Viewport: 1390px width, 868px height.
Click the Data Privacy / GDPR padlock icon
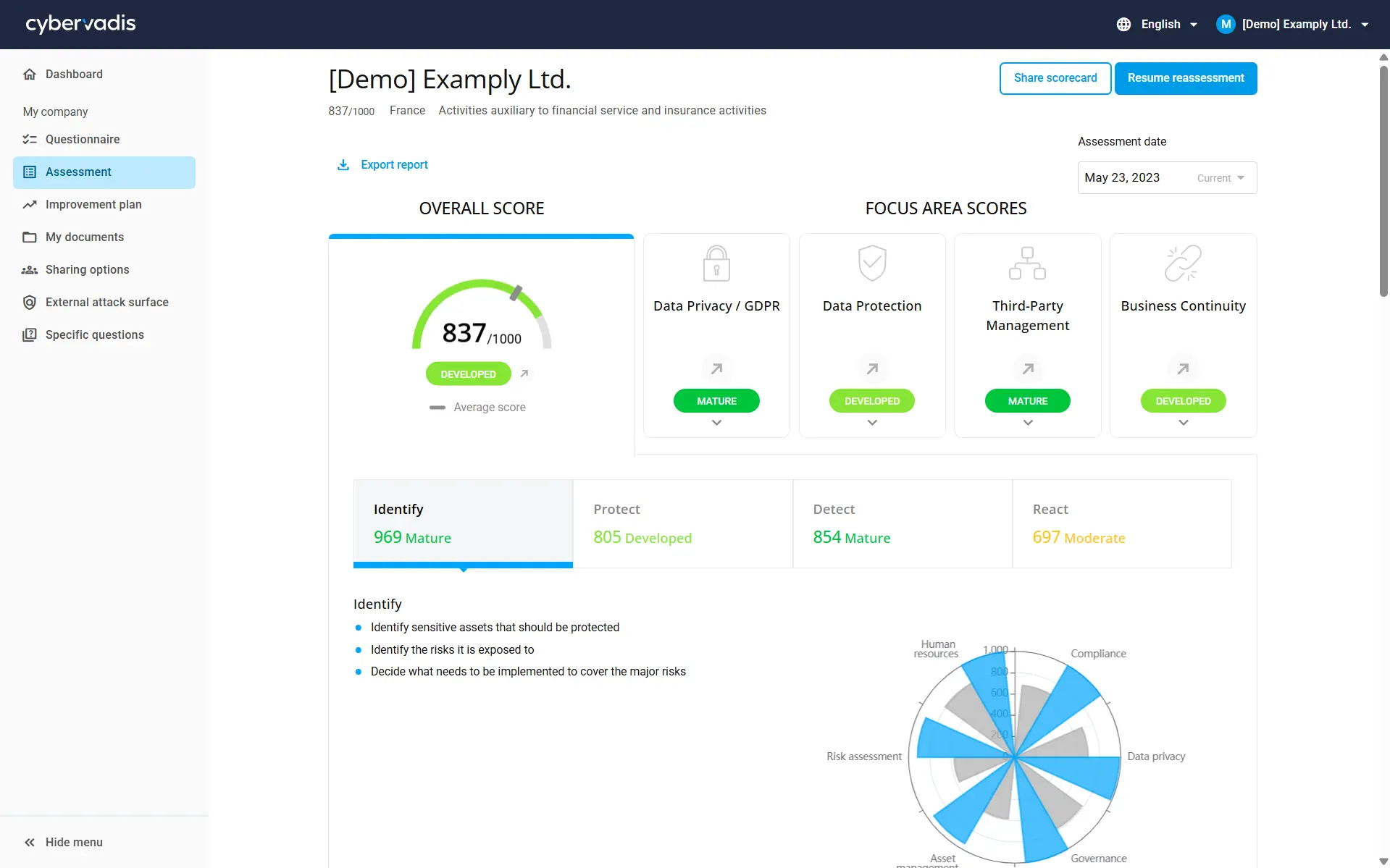716,264
